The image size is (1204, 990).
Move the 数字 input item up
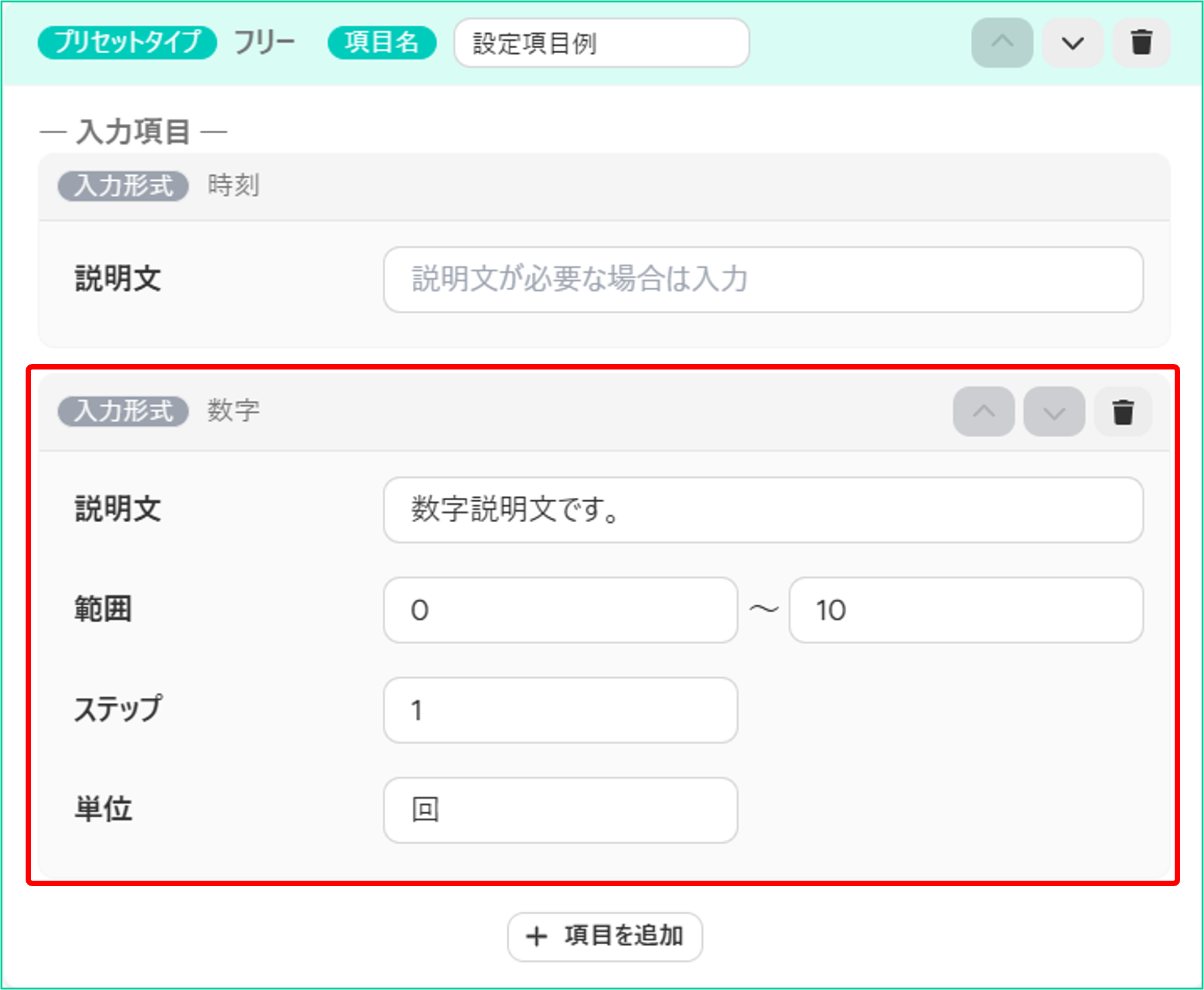984,412
